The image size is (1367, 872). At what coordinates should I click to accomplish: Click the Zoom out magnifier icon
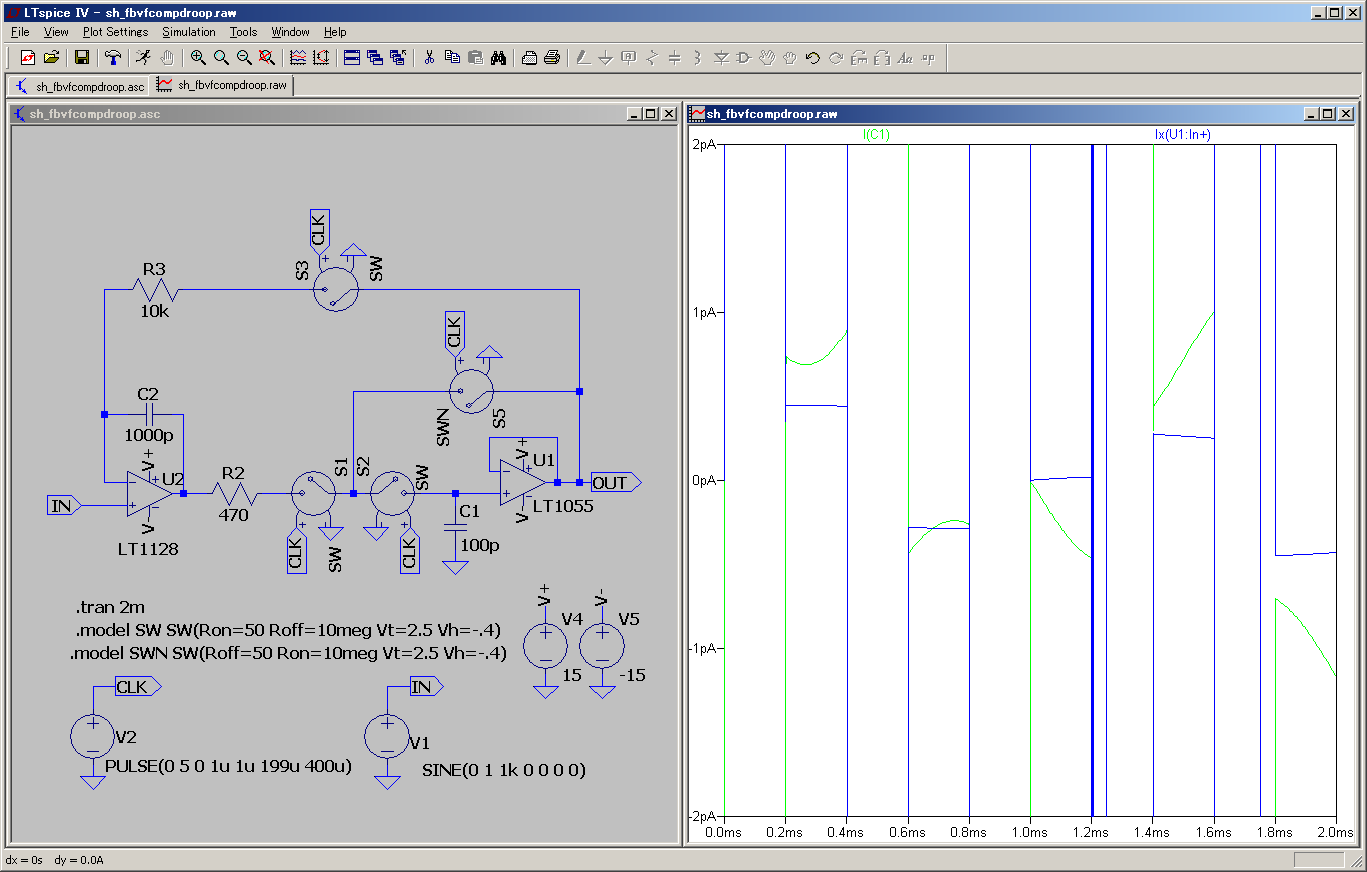point(244,58)
